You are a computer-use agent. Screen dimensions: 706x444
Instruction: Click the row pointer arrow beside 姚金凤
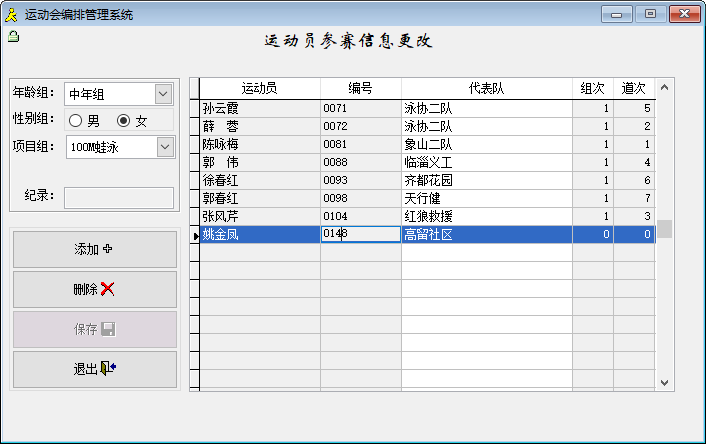[x=195, y=235]
